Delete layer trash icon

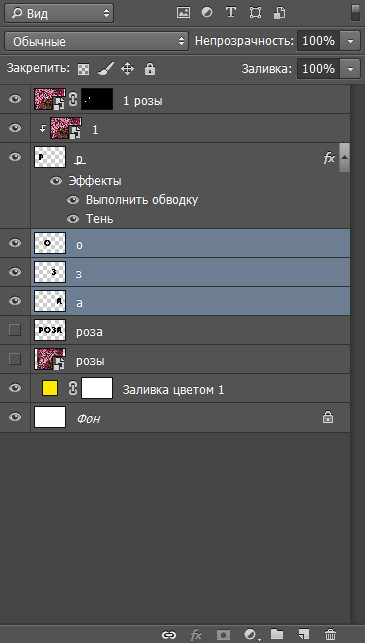331,634
